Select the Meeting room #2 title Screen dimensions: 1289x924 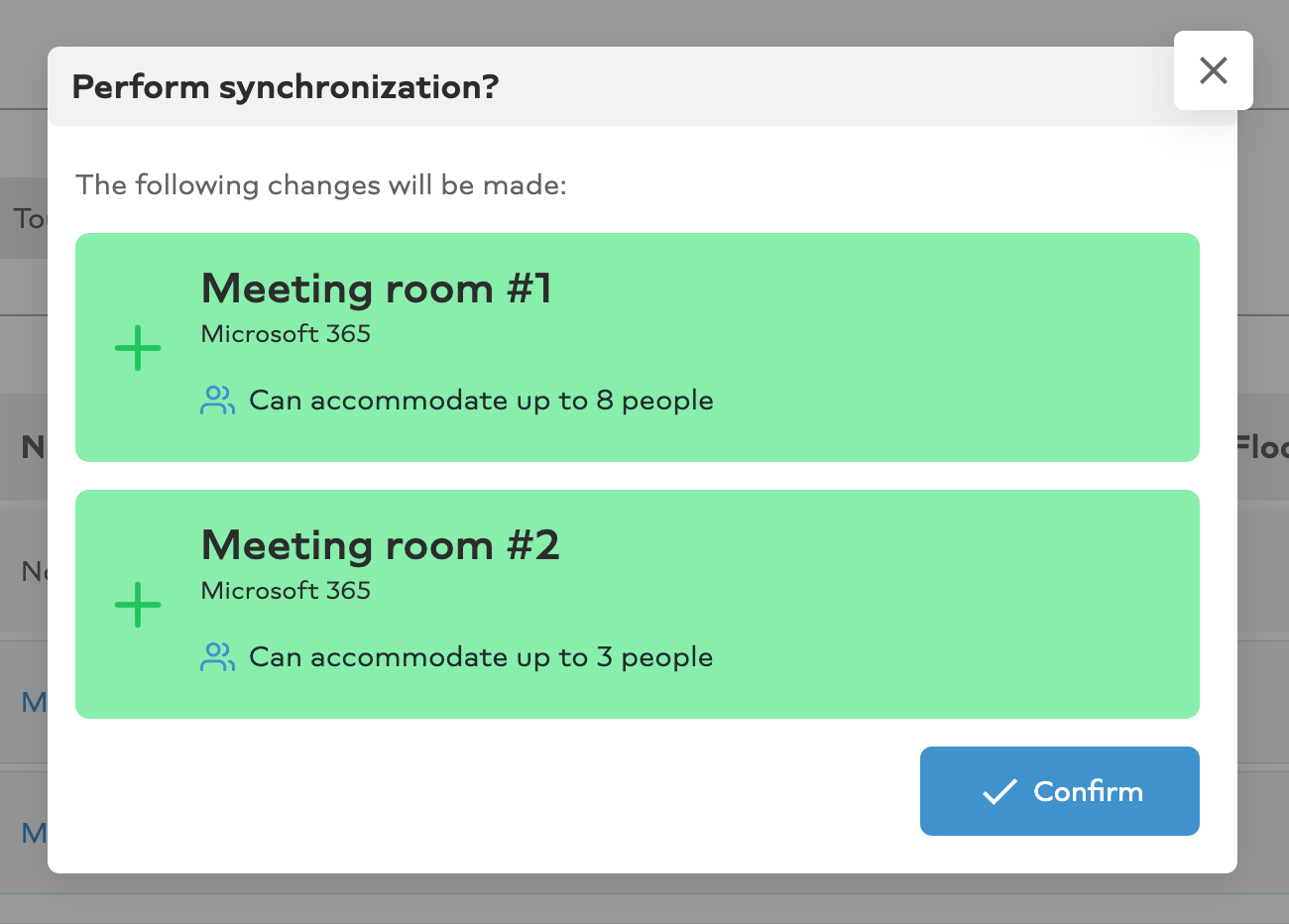pos(380,545)
